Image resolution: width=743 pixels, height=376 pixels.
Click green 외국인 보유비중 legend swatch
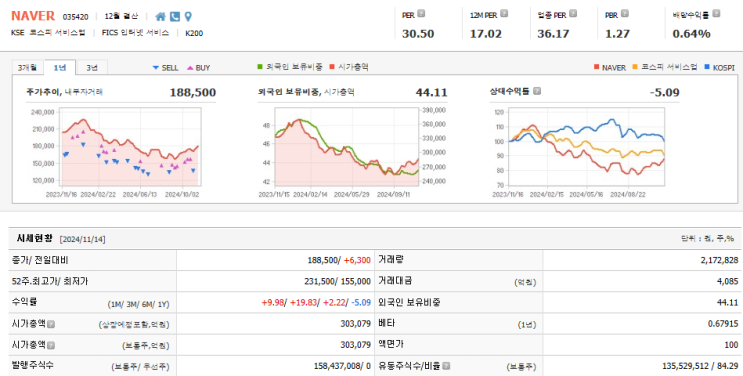260,67
